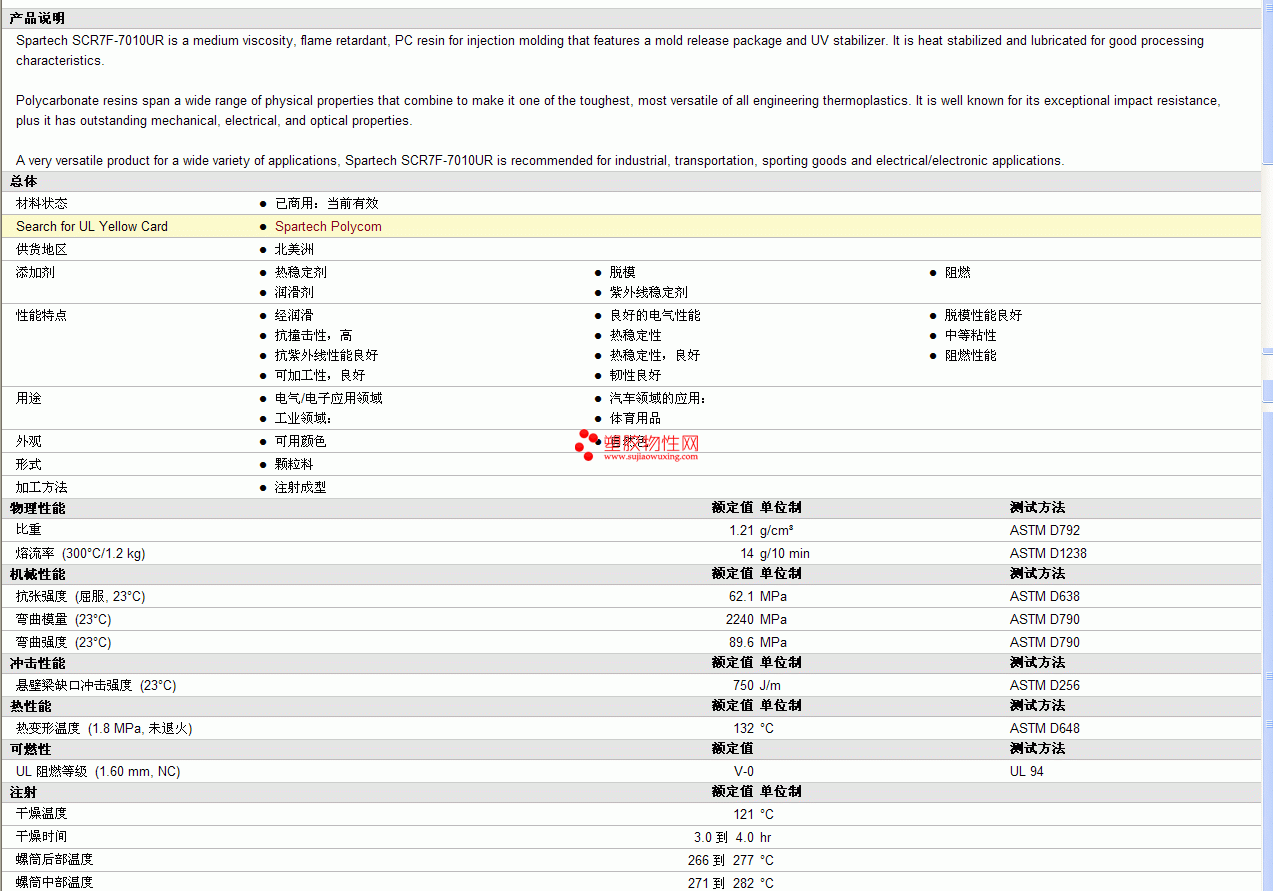Click the 脱模性能良好 feature entry
The image size is (1273, 891).
click(x=984, y=315)
